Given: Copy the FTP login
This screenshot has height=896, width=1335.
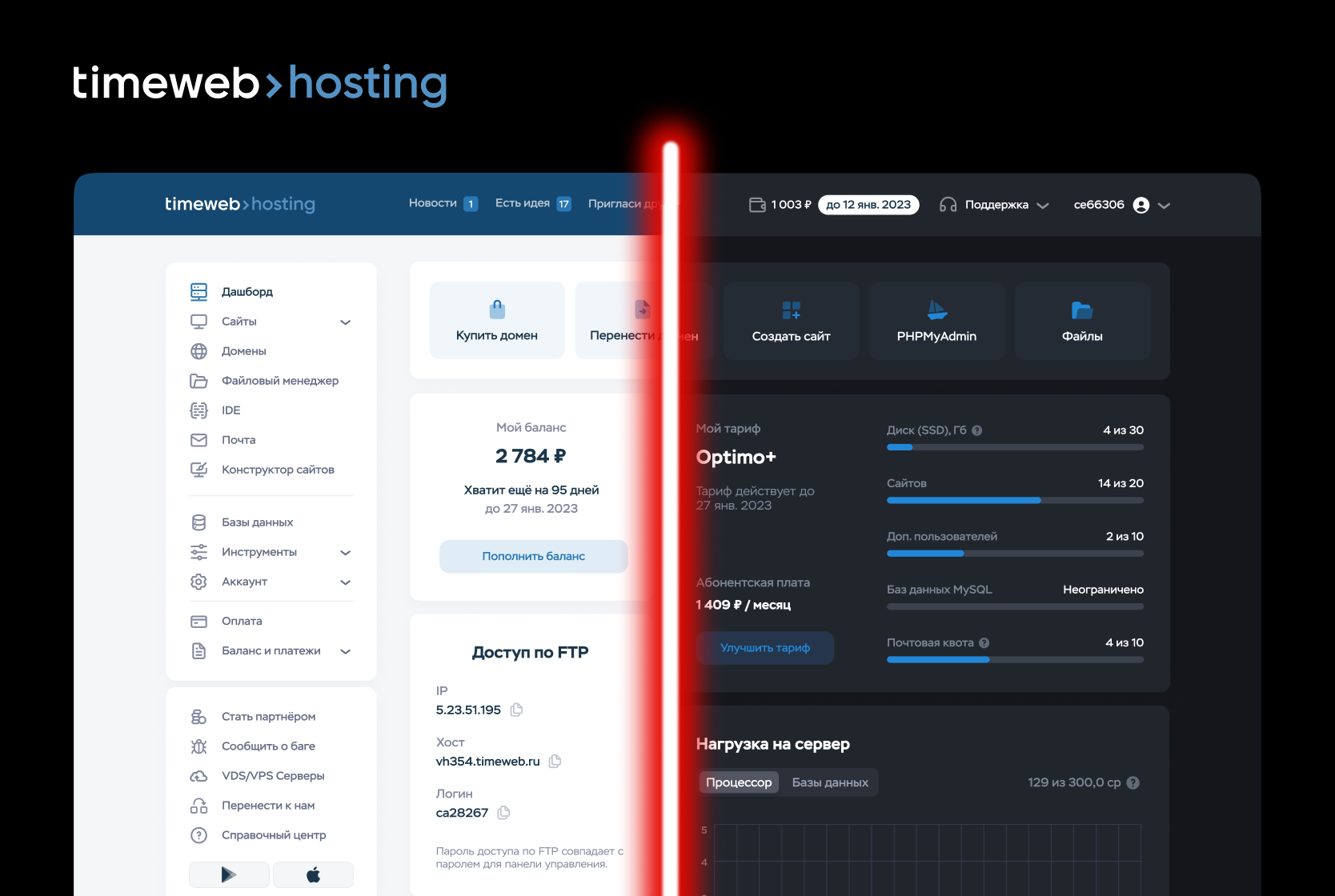Looking at the screenshot, I should pyautogui.click(x=503, y=813).
